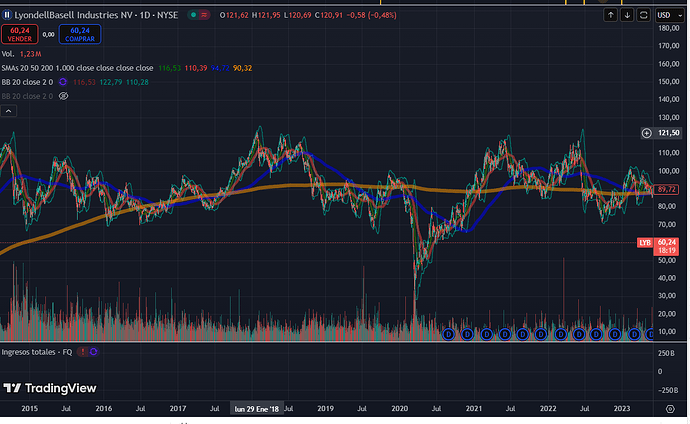Click the LyondellBasell symbol logo icon
The height and width of the screenshot is (424, 690).
[7, 15]
